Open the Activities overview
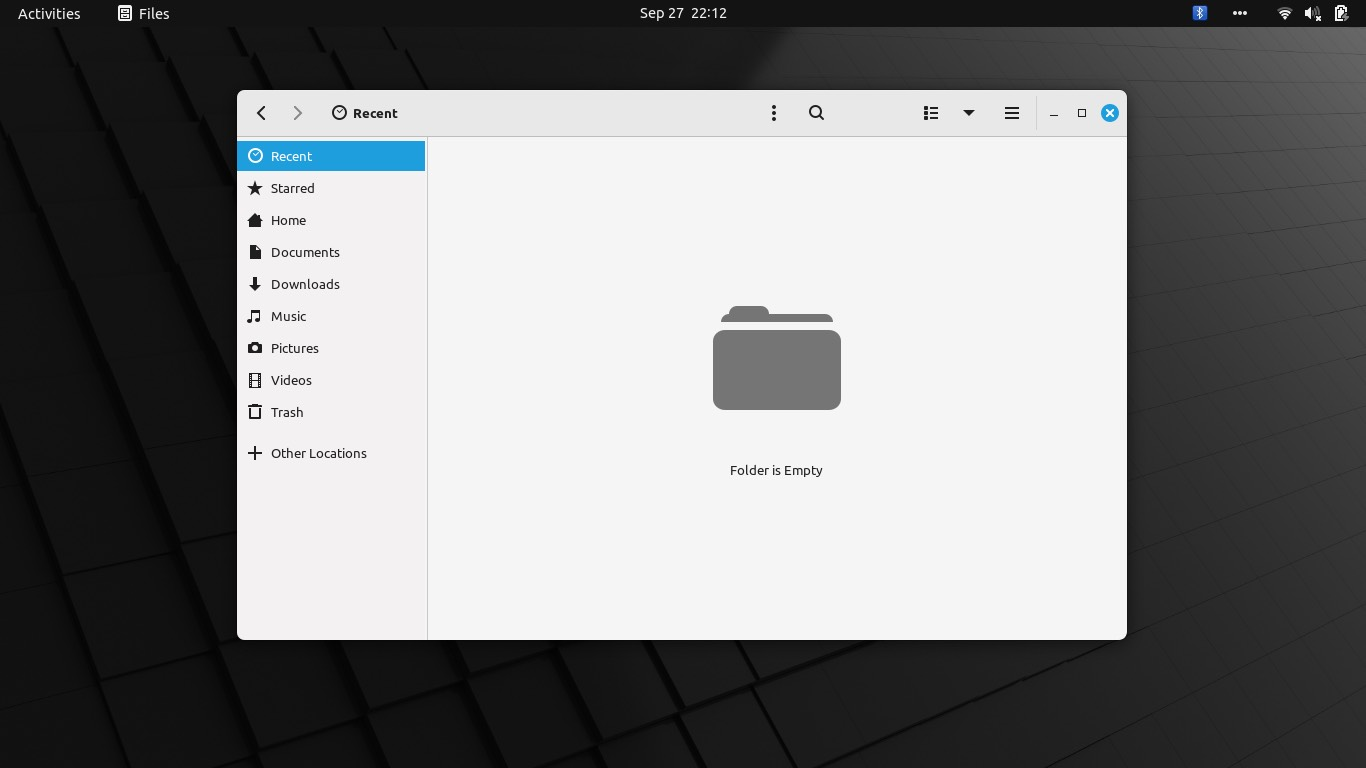Screen dimensions: 1366x768 click(49, 13)
